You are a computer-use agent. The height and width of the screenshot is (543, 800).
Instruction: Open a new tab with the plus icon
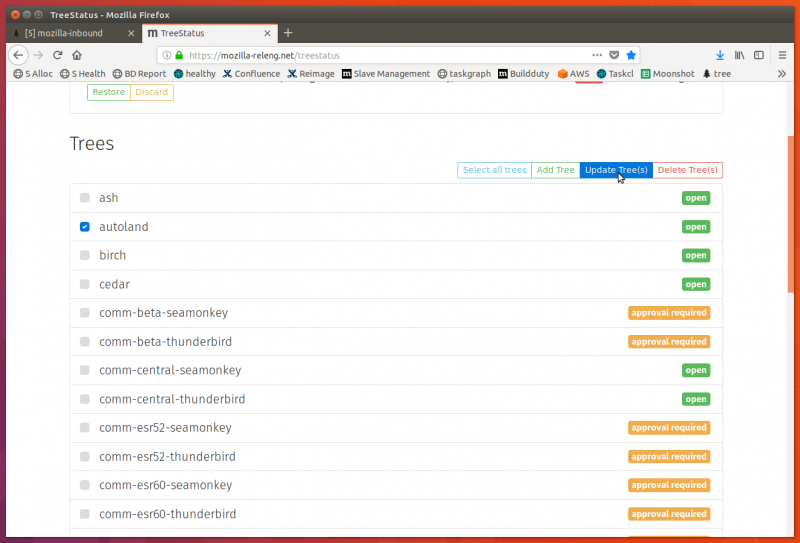pos(288,33)
